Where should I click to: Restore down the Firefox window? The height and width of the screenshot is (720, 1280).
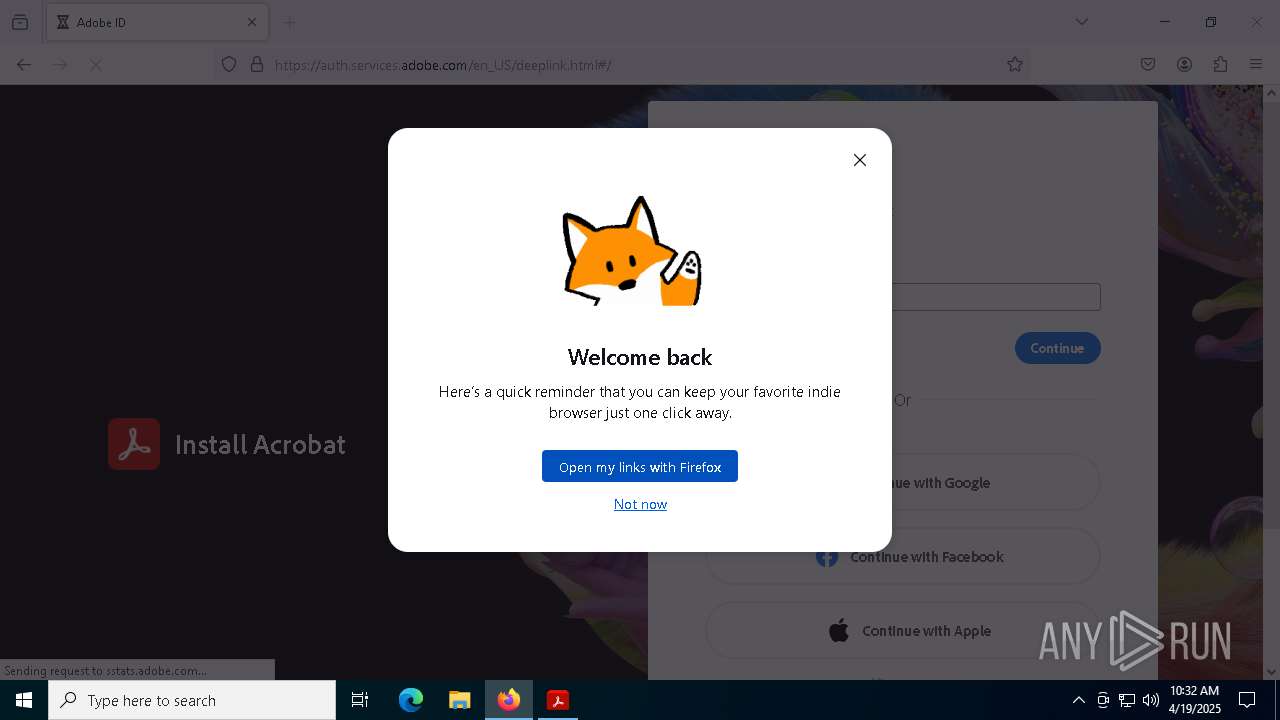tap(1211, 22)
